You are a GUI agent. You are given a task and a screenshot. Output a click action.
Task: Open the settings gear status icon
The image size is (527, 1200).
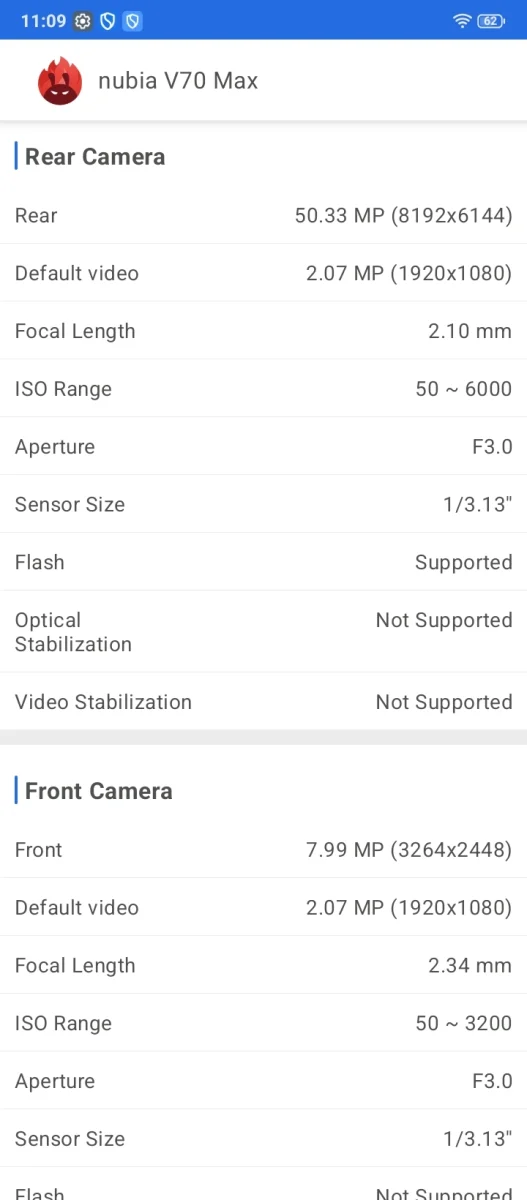83,21
